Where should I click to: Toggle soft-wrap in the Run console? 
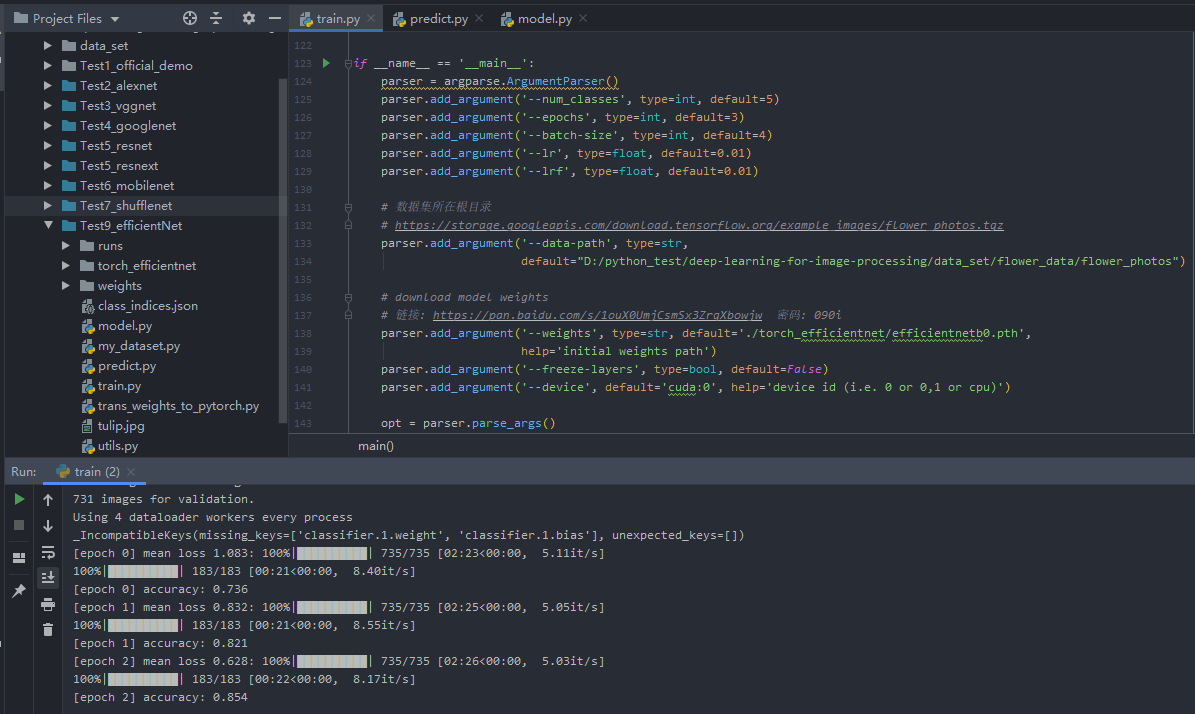pos(47,552)
